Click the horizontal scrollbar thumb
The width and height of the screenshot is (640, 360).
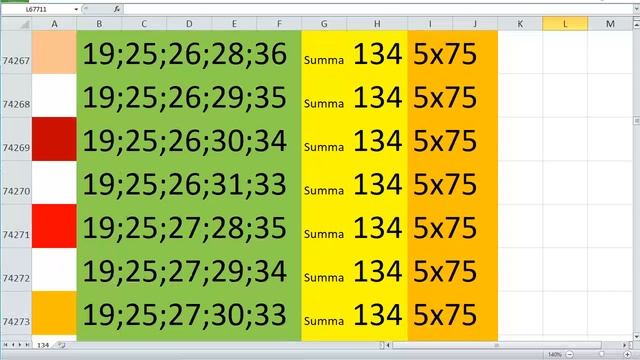click(x=497, y=345)
